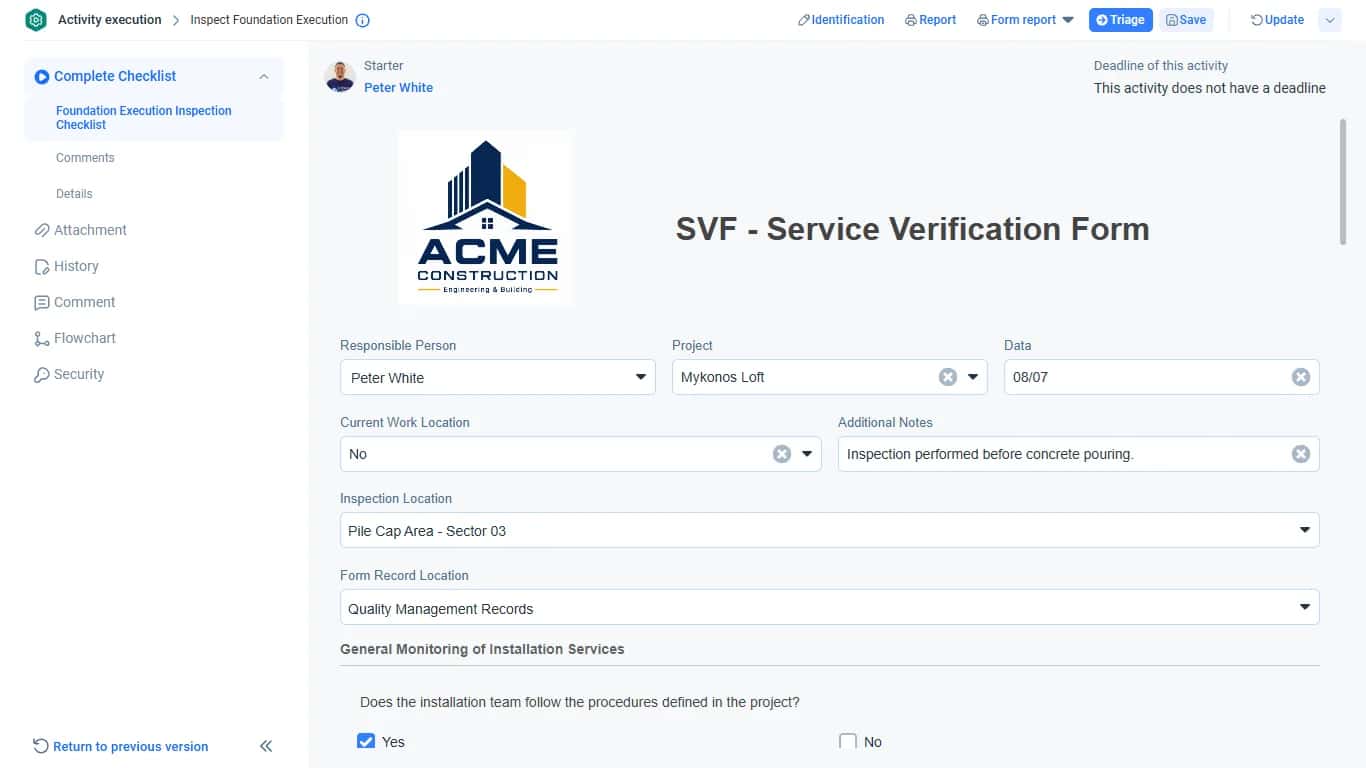Open the Current Work Location dropdown arrow

coord(807,454)
